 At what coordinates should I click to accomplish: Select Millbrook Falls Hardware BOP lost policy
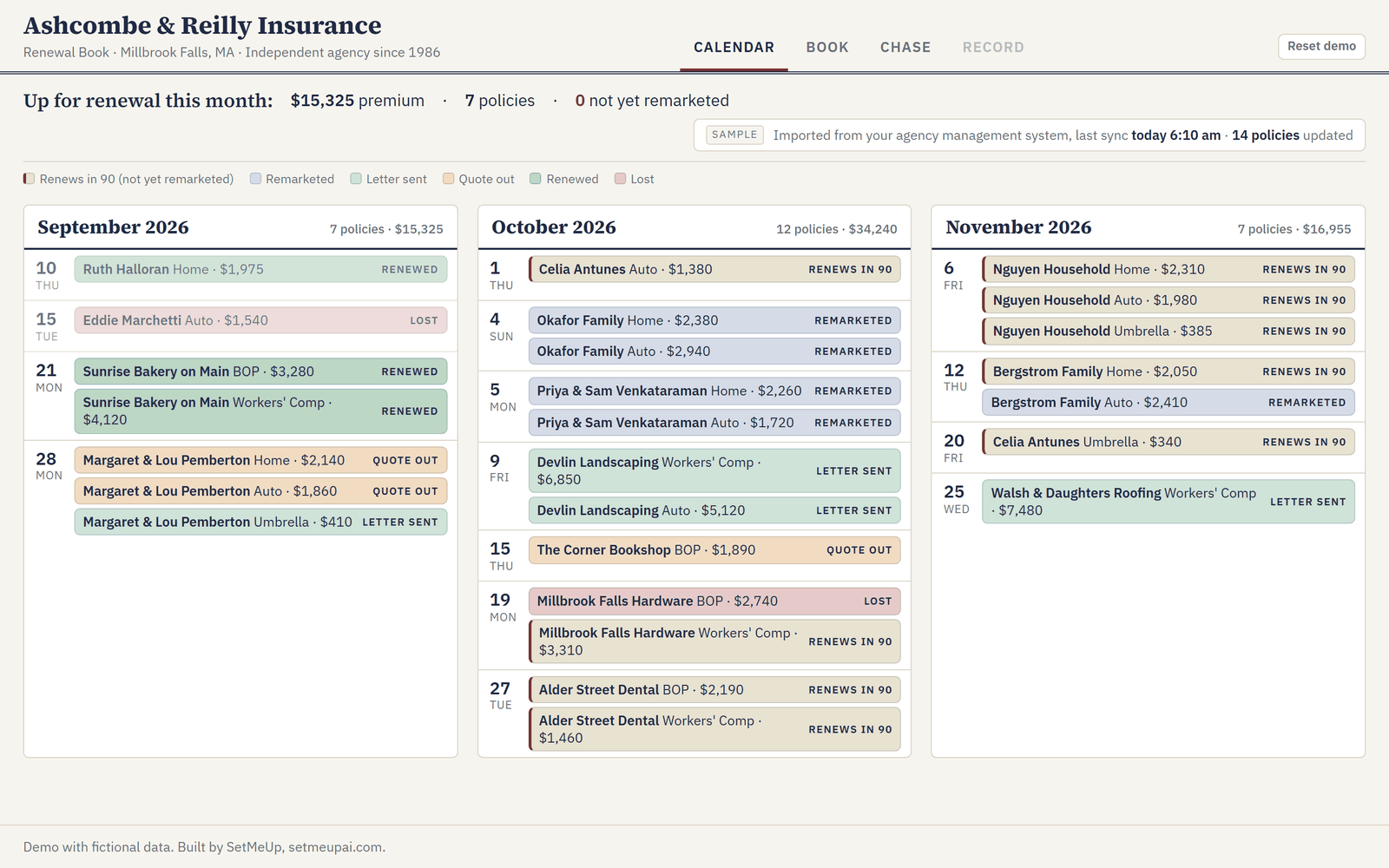click(714, 601)
